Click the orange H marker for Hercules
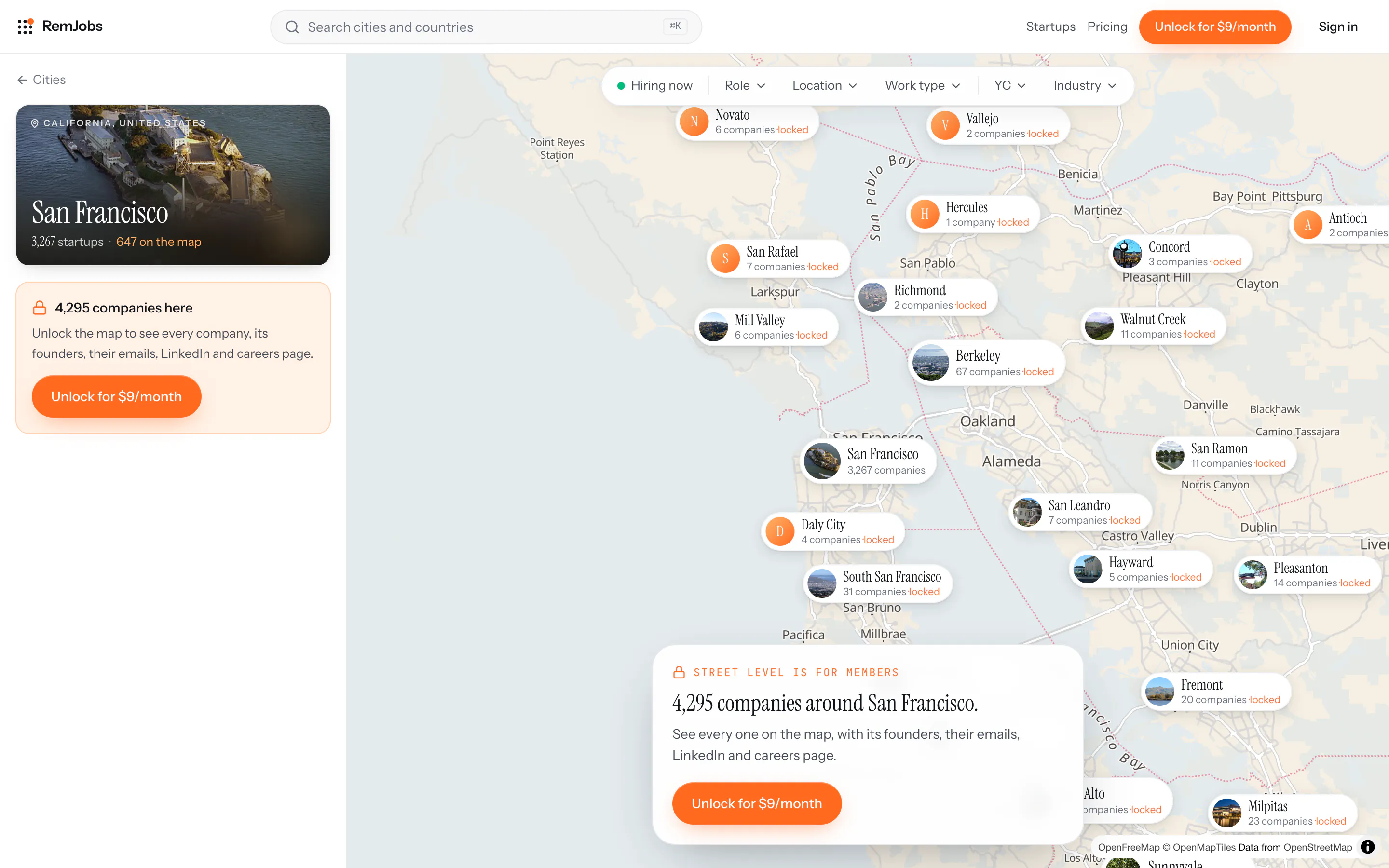 point(925,214)
